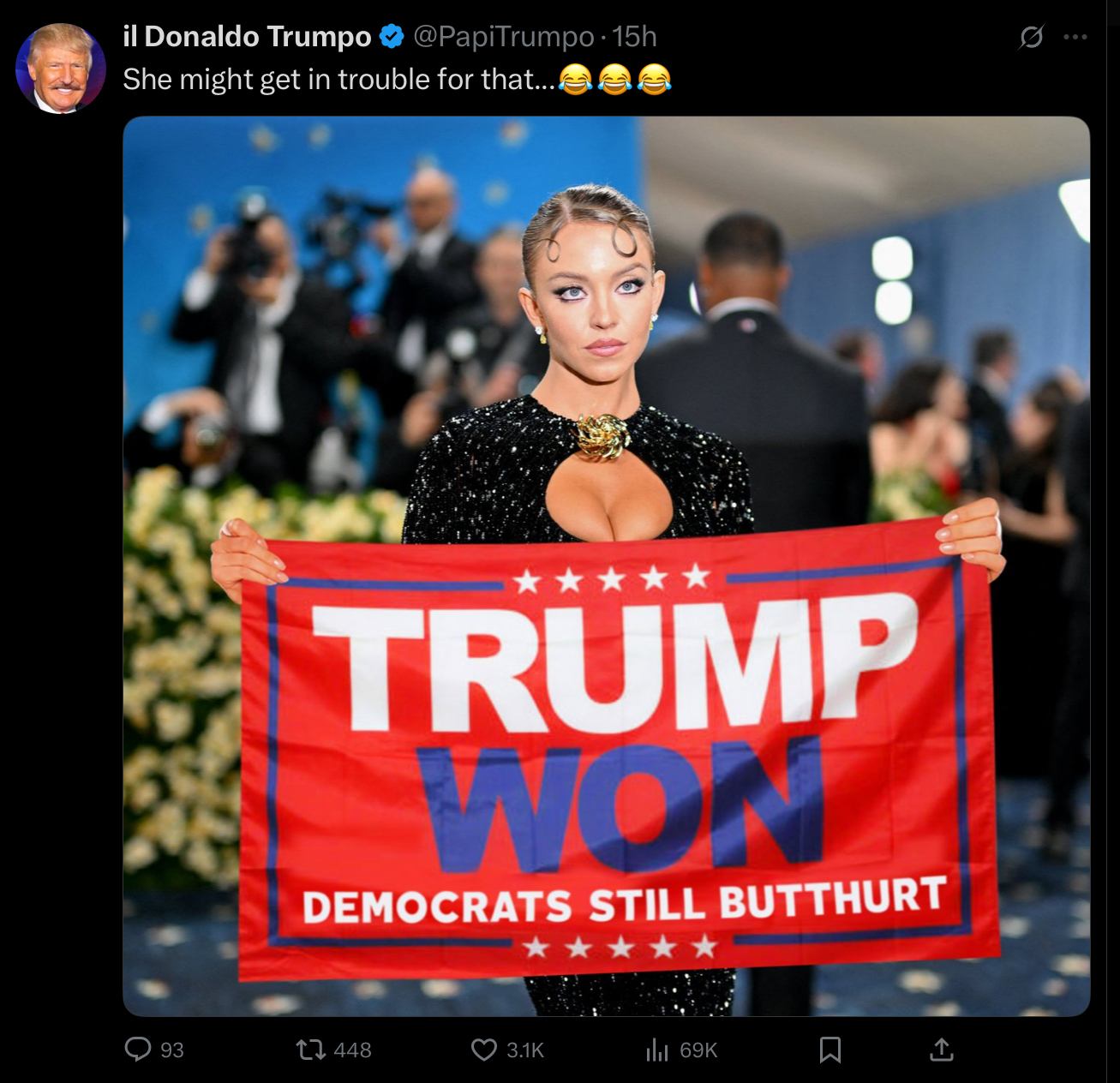Like the tweet with the heart icon
1120x1083 pixels.
(484, 1050)
